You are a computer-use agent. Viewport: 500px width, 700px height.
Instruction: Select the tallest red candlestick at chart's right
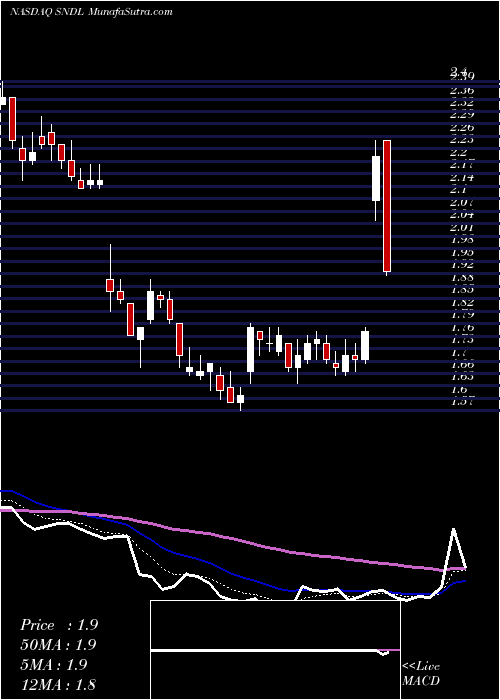387,206
